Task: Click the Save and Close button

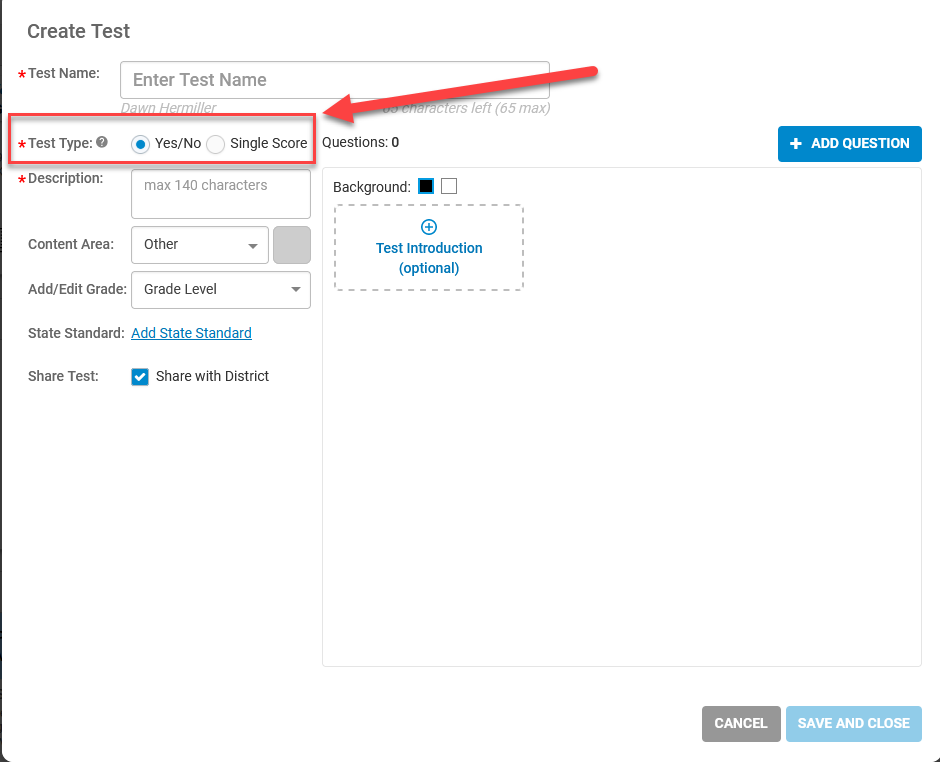Action: tap(854, 724)
